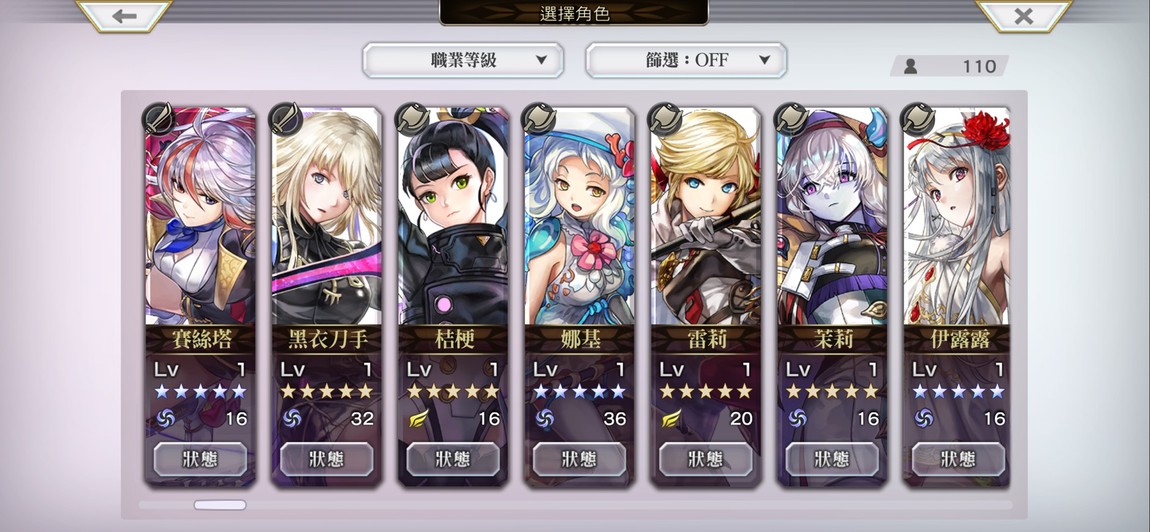This screenshot has height=532, width=1150.
Task: Go back using the left arrow button
Action: click(x=124, y=15)
